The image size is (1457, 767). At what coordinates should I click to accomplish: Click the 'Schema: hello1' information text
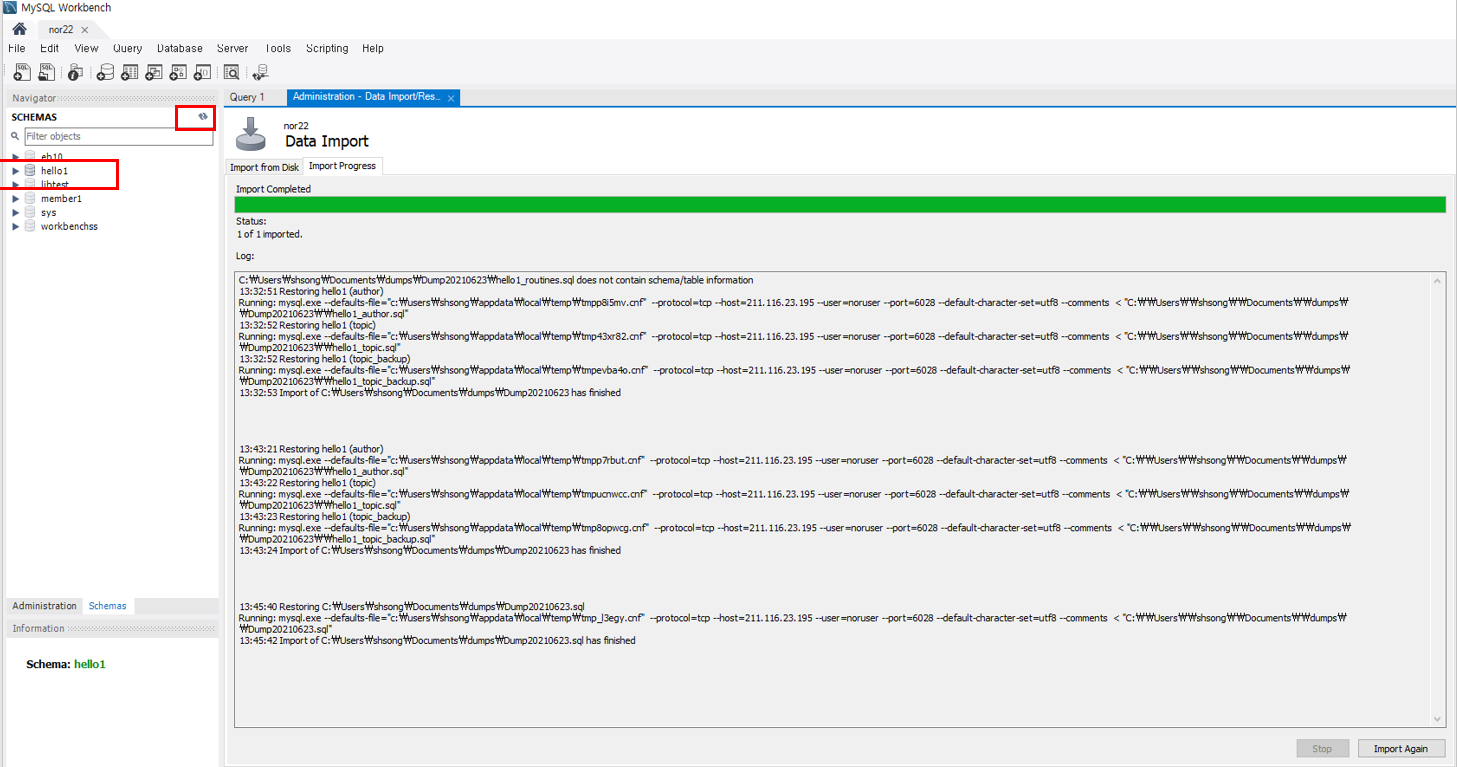(x=66, y=664)
